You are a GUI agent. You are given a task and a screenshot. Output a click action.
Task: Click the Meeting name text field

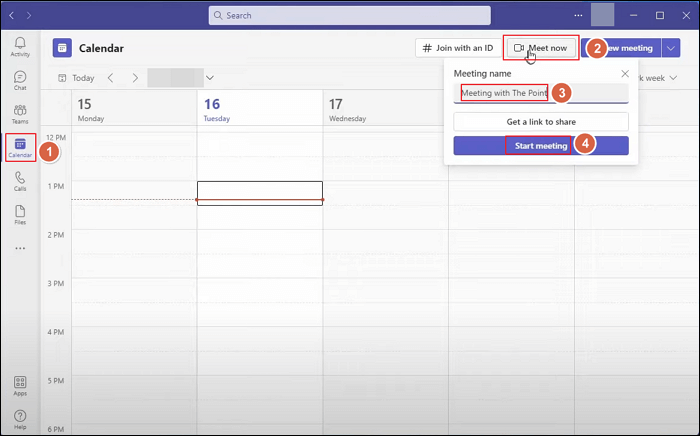[540, 93]
